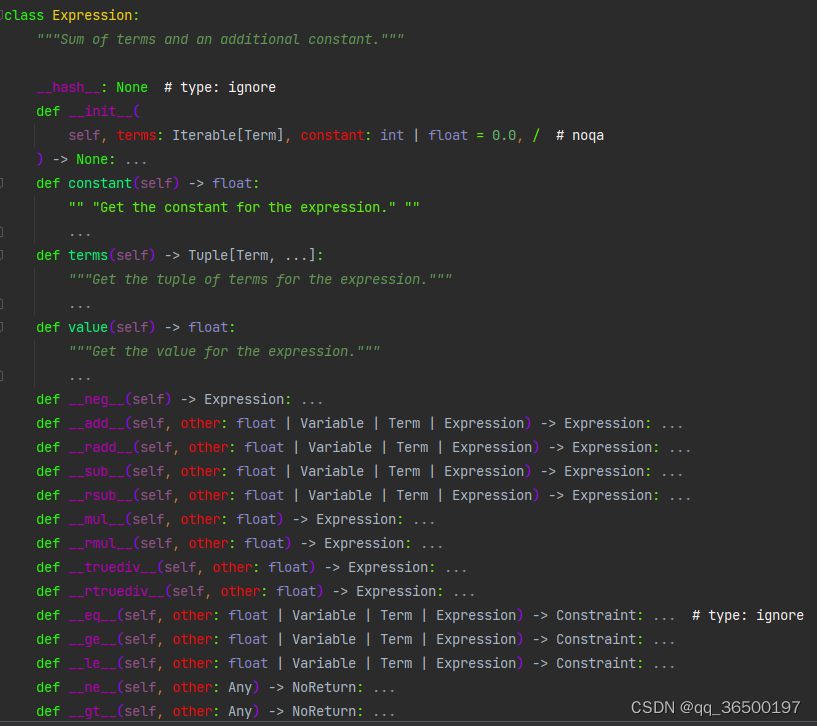This screenshot has height=726, width=817.
Task: Place cursor in the Expression class name
Action: [x=95, y=15]
